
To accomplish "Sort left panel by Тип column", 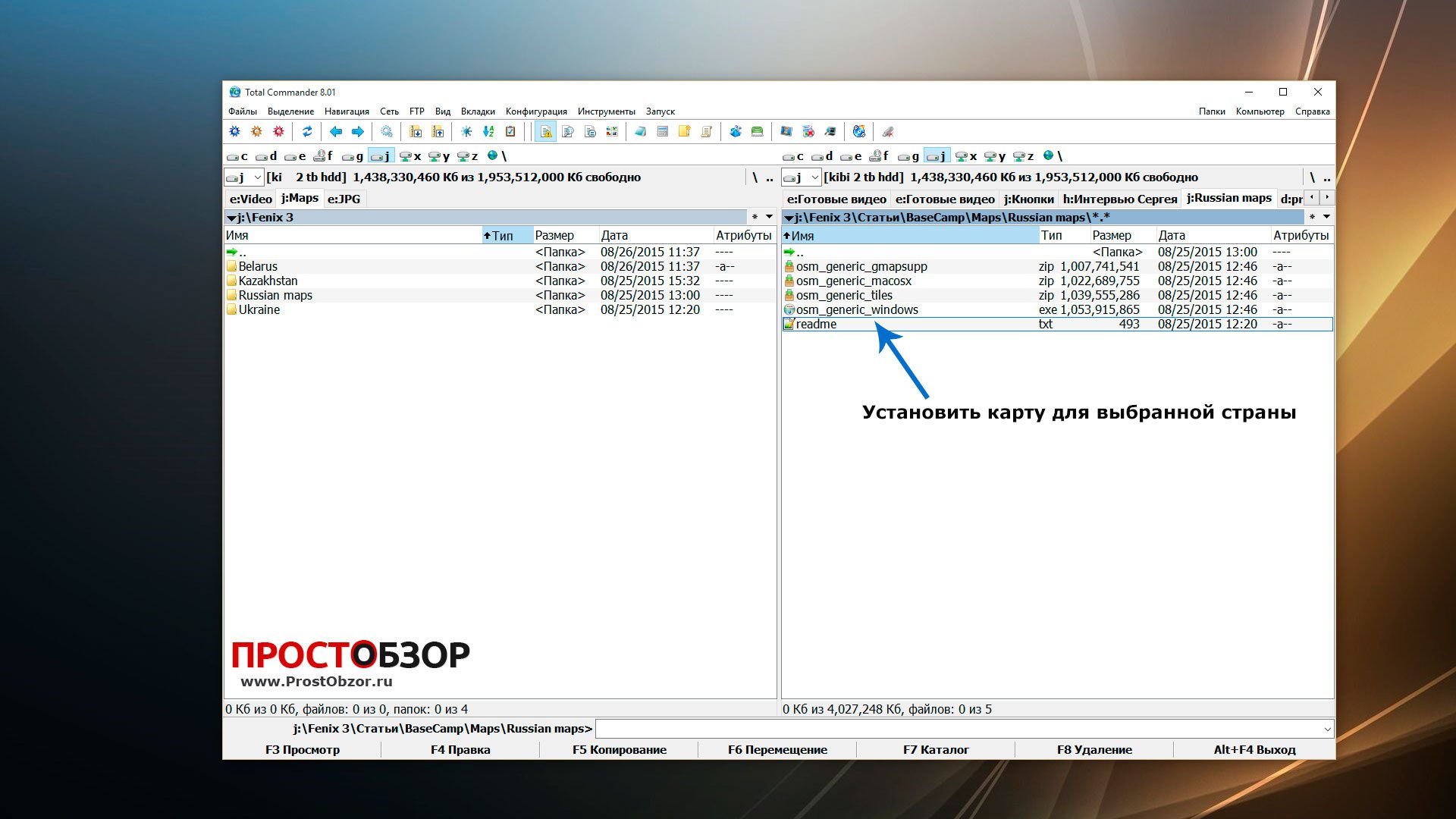I will (x=507, y=235).
